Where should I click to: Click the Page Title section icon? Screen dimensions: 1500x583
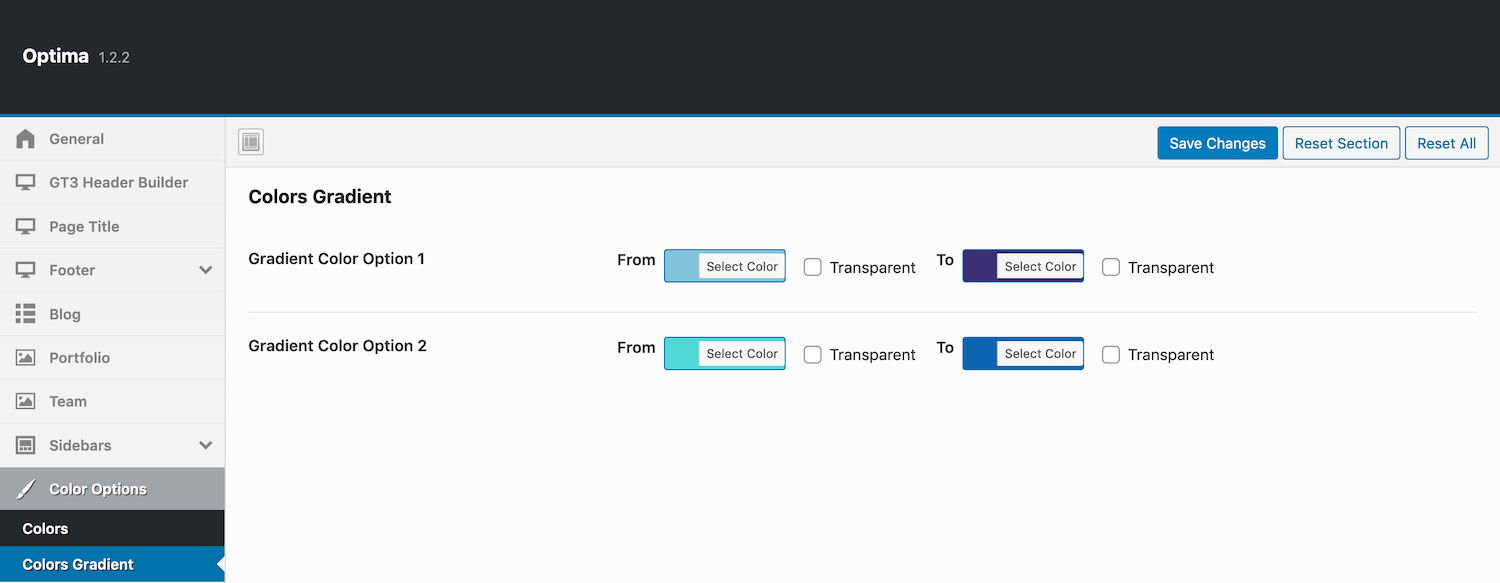pyautogui.click(x=26, y=226)
